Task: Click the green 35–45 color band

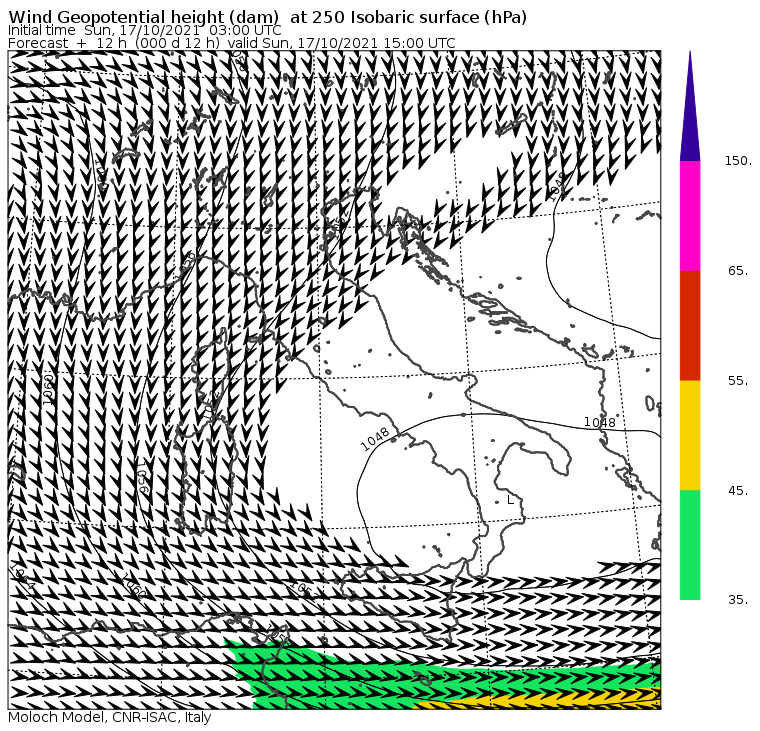Action: tap(690, 545)
